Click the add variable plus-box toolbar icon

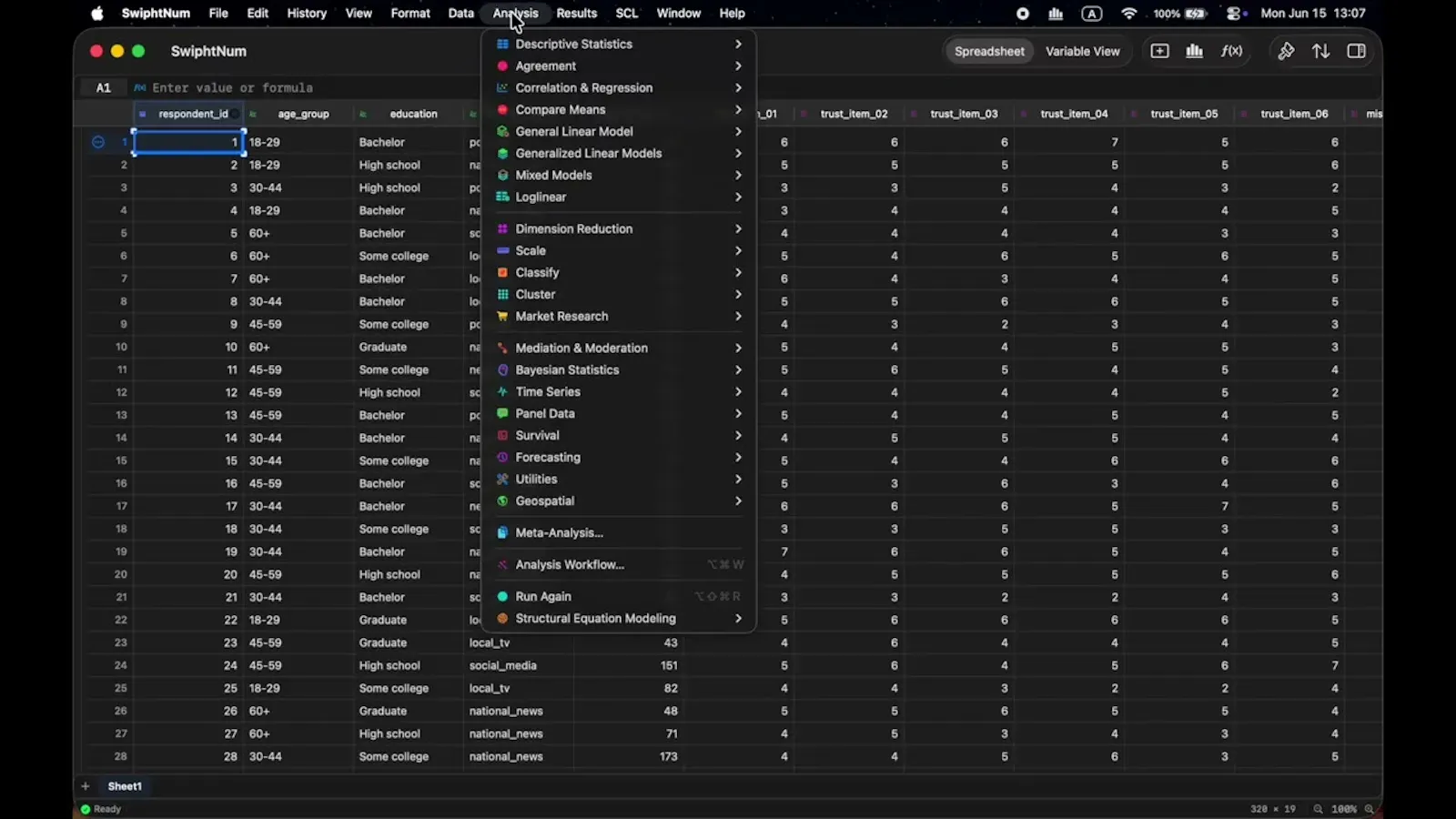[1159, 51]
